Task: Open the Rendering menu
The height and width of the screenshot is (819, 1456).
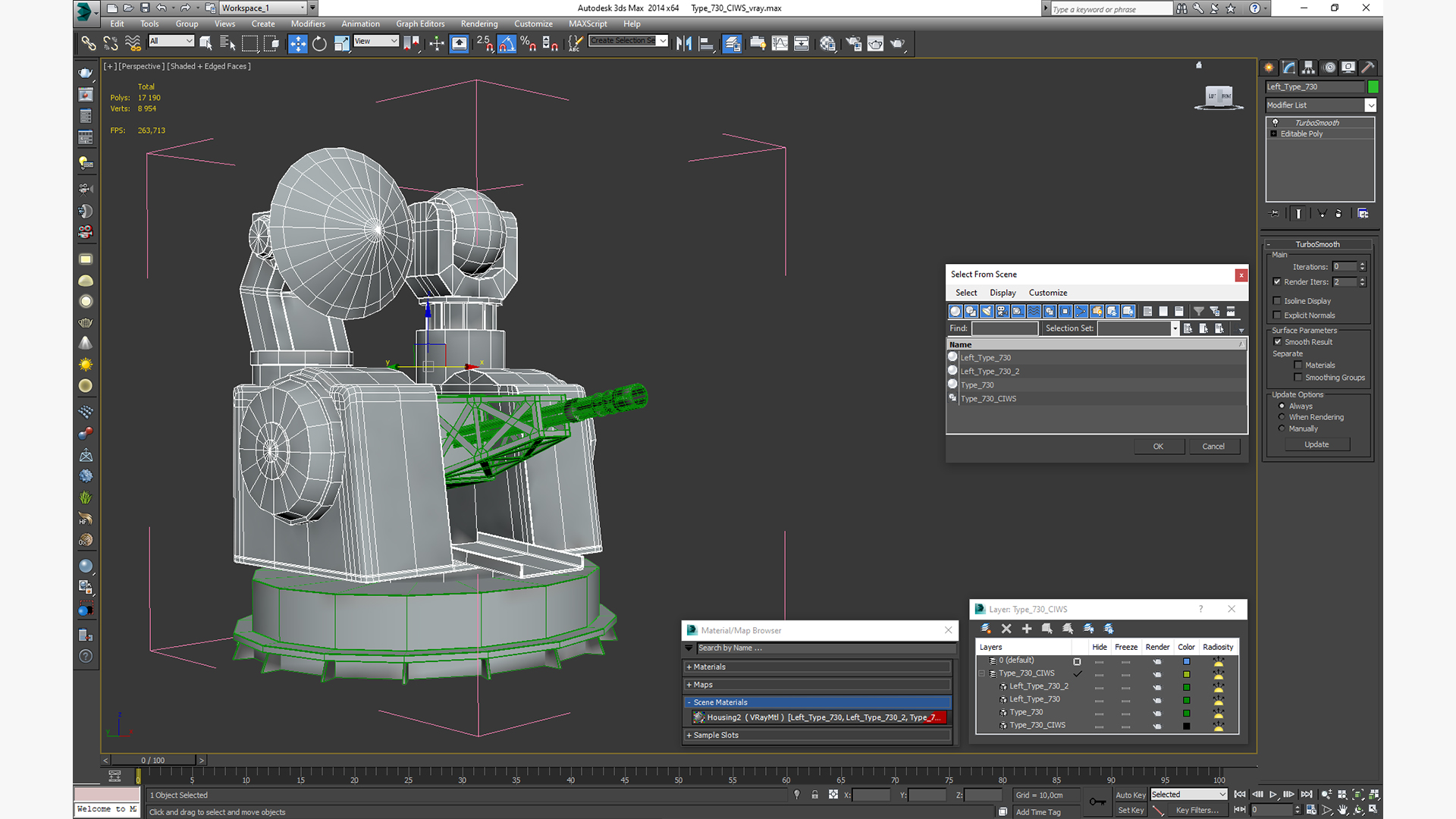Action: click(x=479, y=24)
